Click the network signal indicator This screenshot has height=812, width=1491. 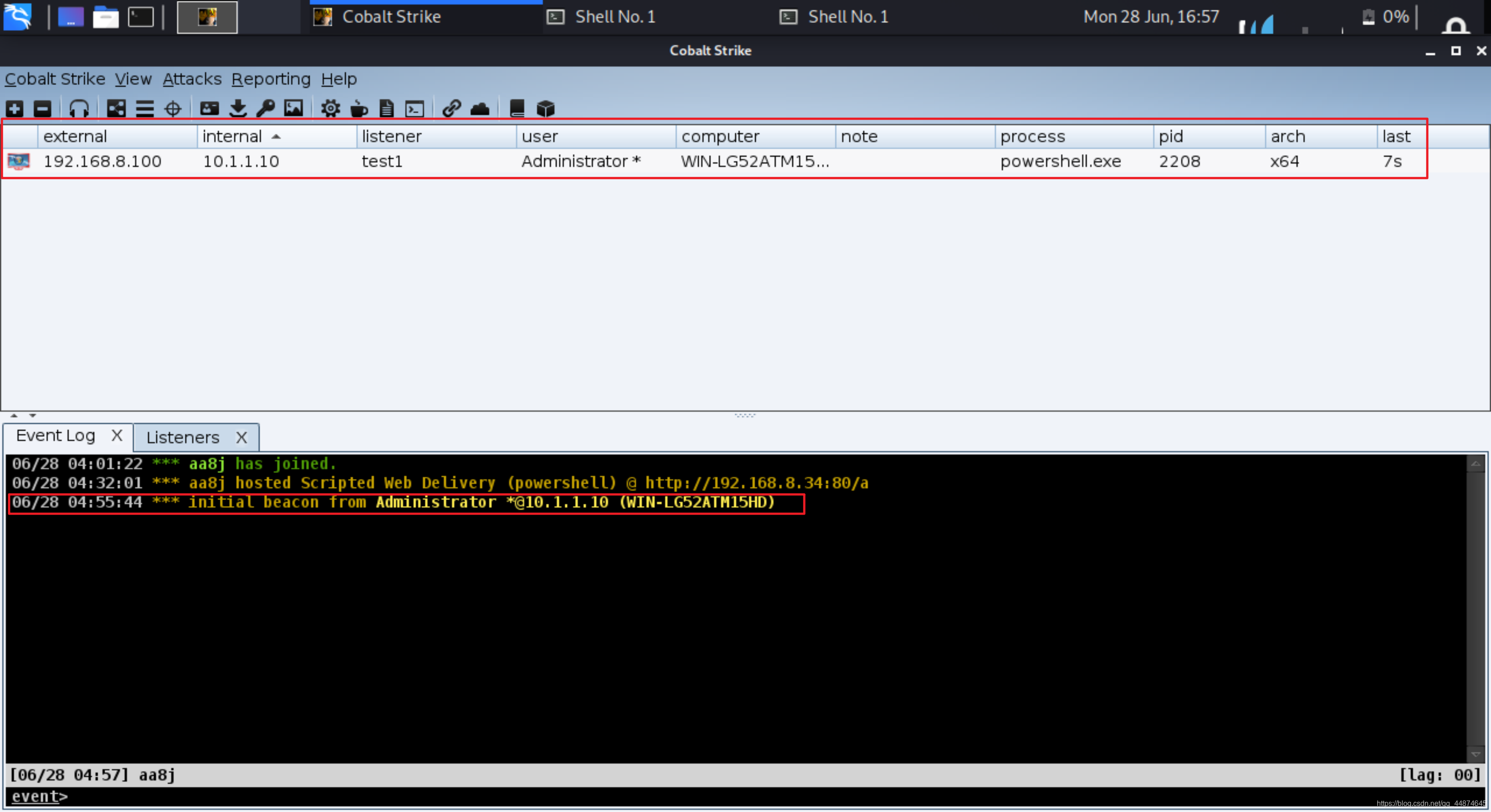tap(1256, 24)
